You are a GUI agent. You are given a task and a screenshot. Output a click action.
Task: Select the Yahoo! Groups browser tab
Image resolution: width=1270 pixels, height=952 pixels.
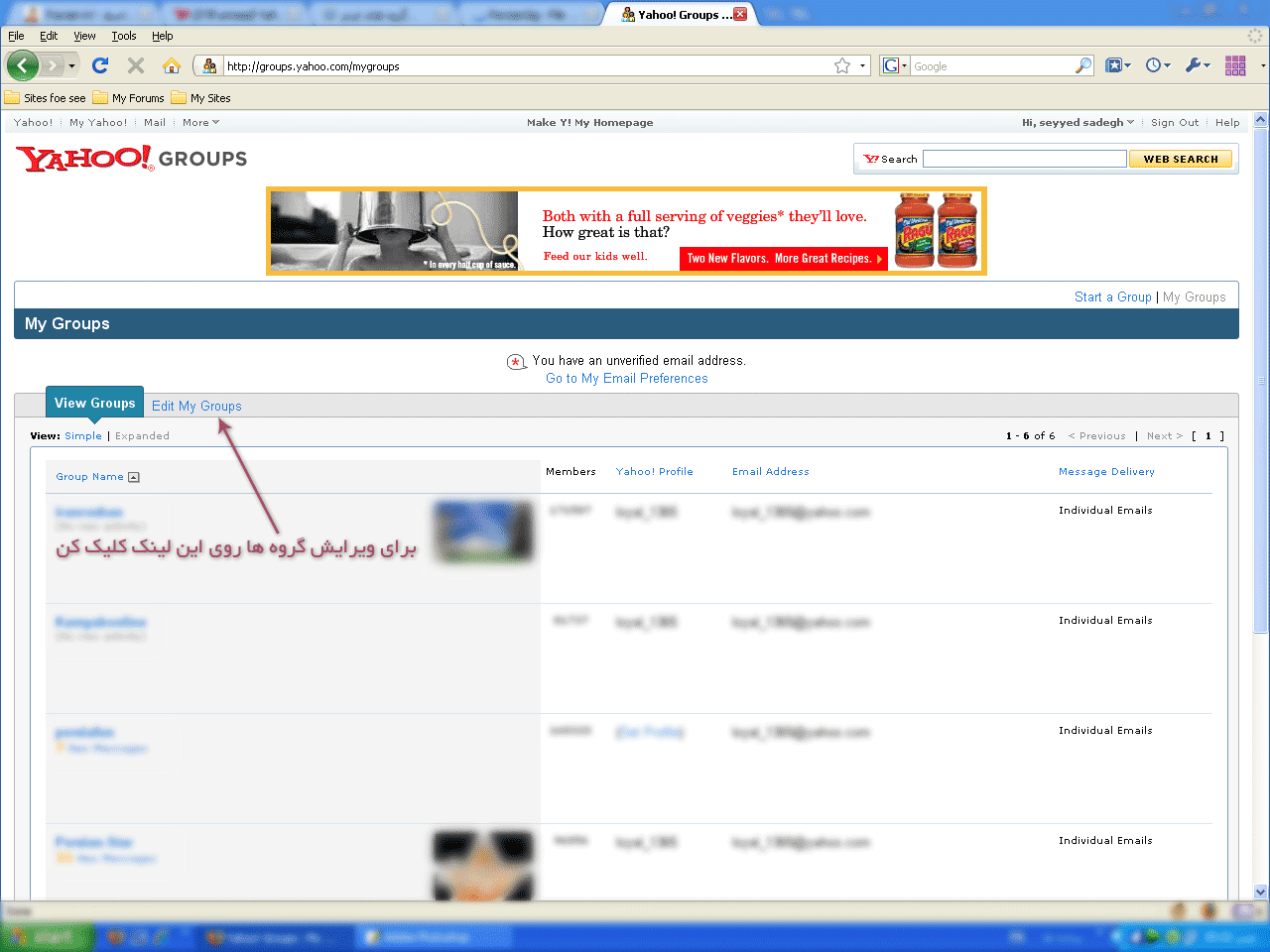click(680, 14)
